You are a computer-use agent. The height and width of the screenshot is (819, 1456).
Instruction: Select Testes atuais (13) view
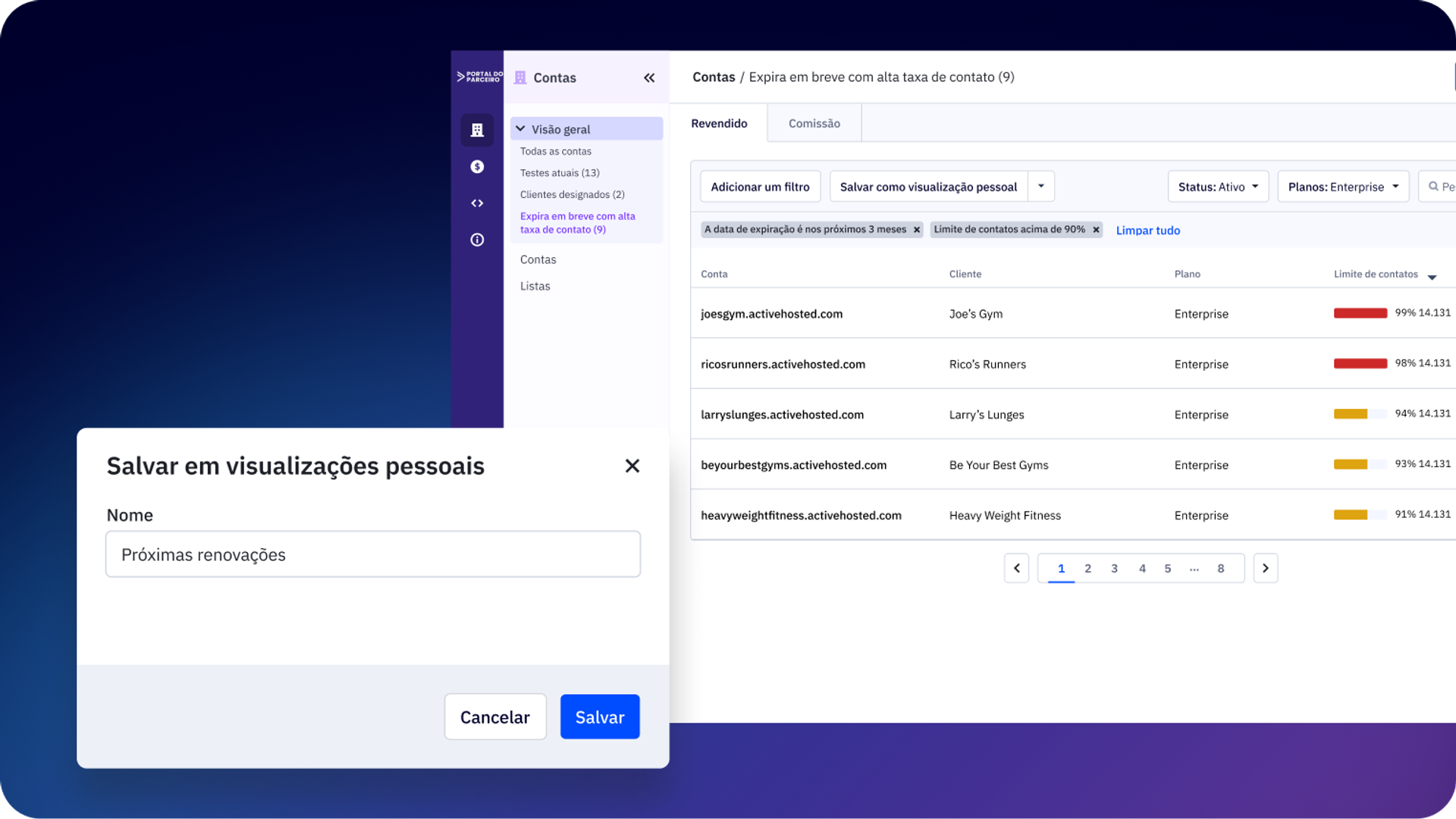pyautogui.click(x=560, y=173)
